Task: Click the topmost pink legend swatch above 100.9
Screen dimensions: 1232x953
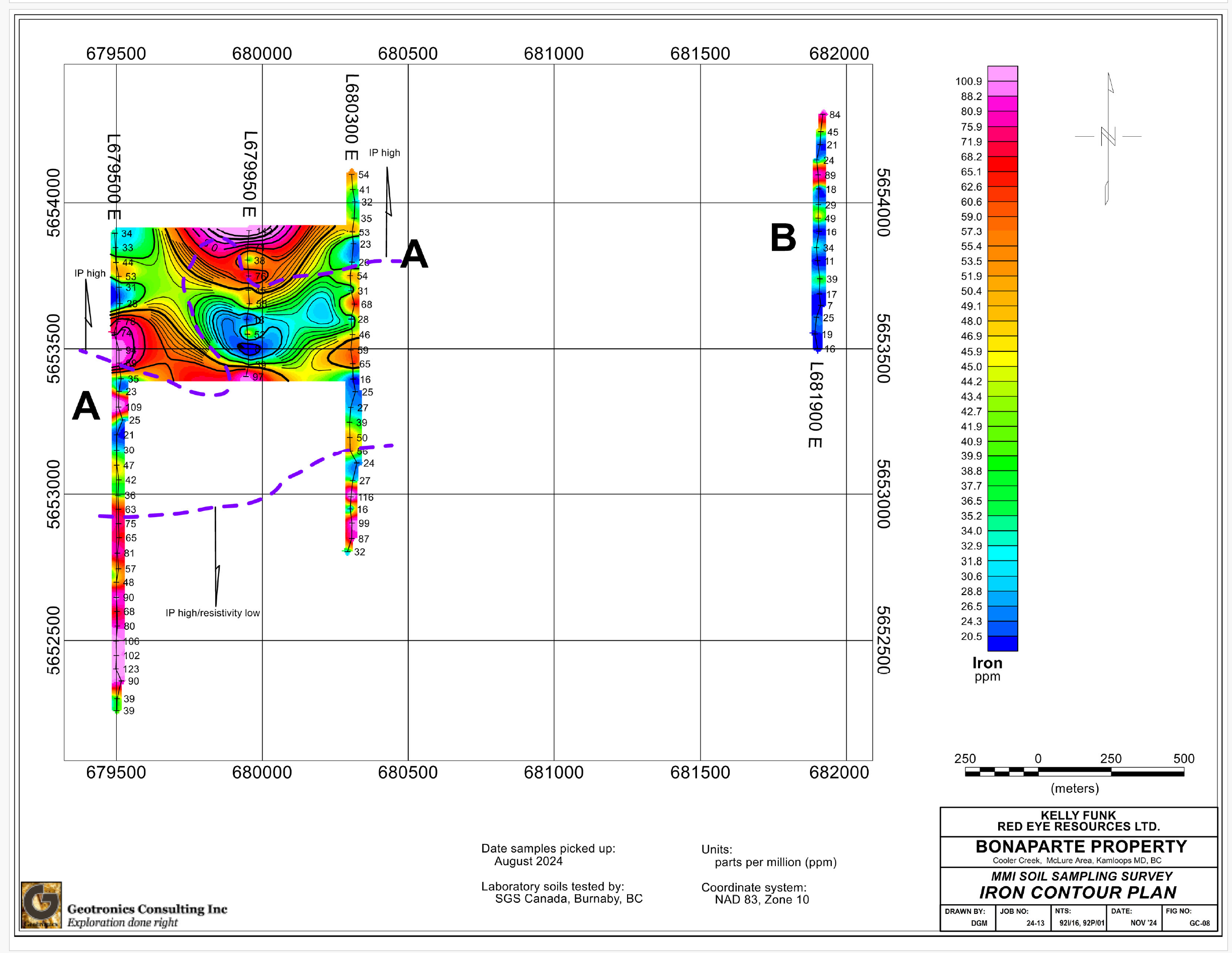Action: point(1002,73)
